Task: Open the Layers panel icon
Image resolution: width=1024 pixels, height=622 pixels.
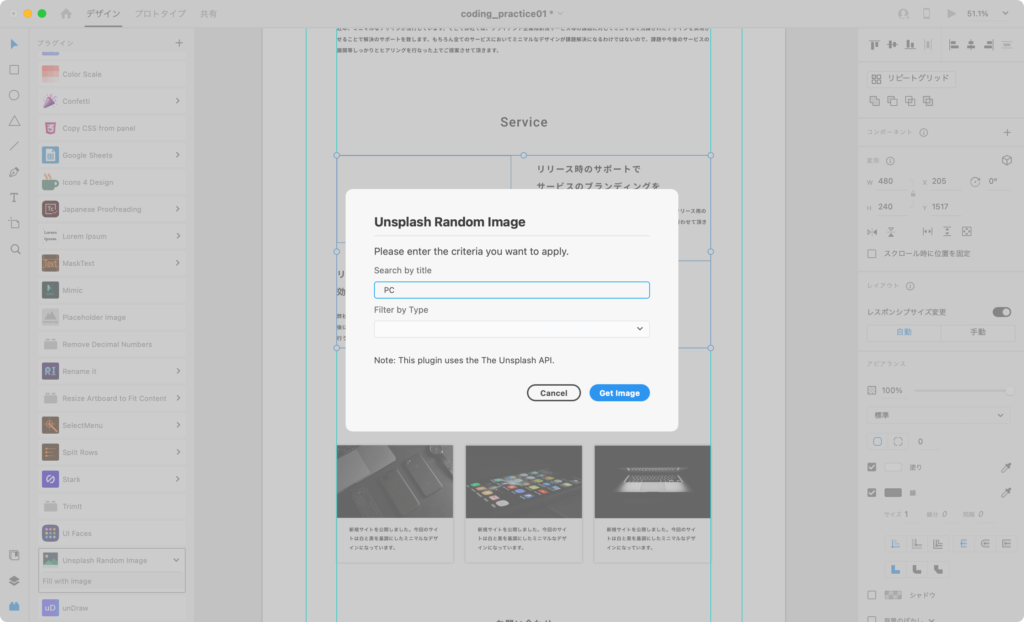Action: tap(14, 581)
